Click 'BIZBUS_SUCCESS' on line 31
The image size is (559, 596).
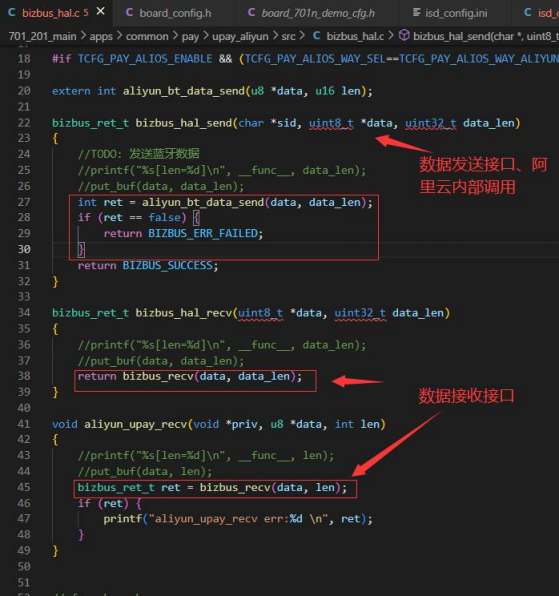[x=167, y=265]
